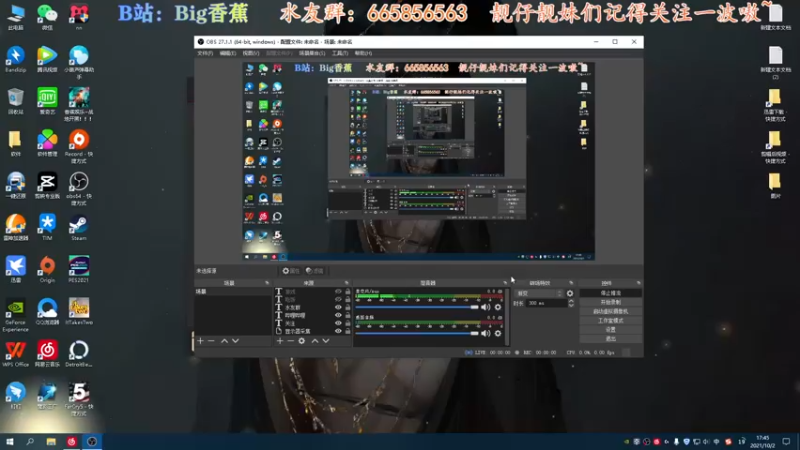Show the hidden first text source in the list
Screen dimensions: 800x450
(x=338, y=292)
